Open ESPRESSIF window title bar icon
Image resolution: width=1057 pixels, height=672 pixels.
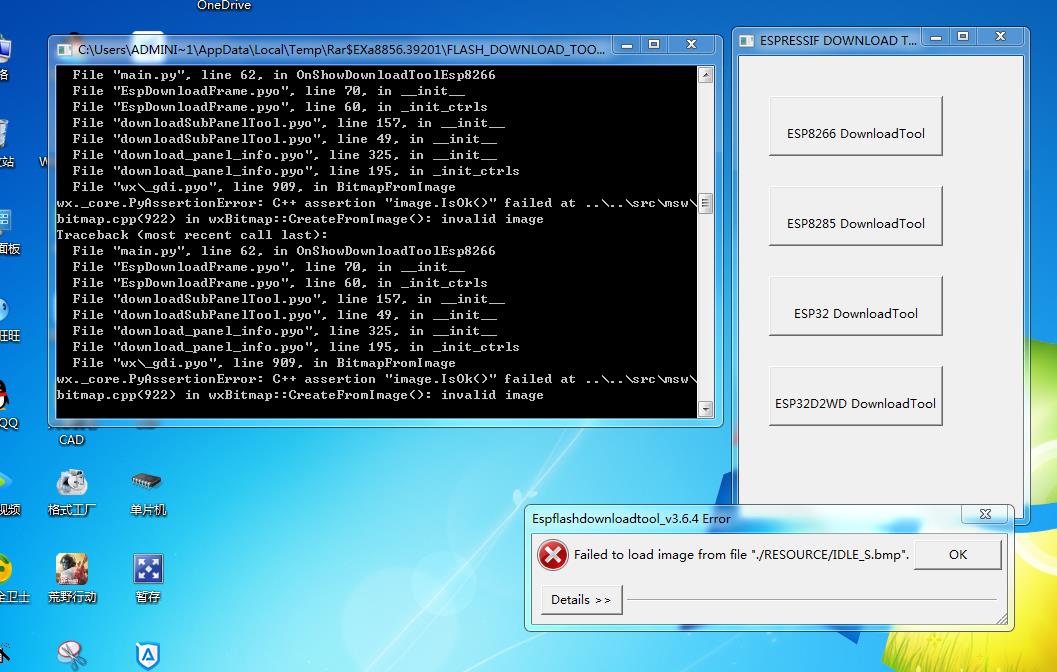tap(747, 41)
